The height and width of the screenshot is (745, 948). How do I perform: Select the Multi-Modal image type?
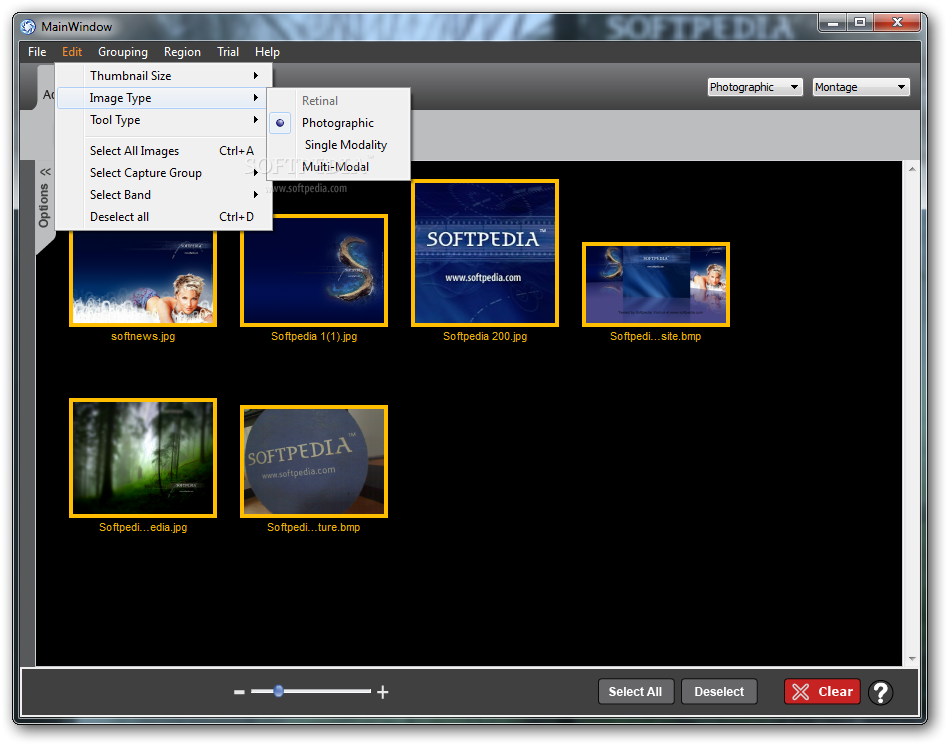tap(339, 167)
